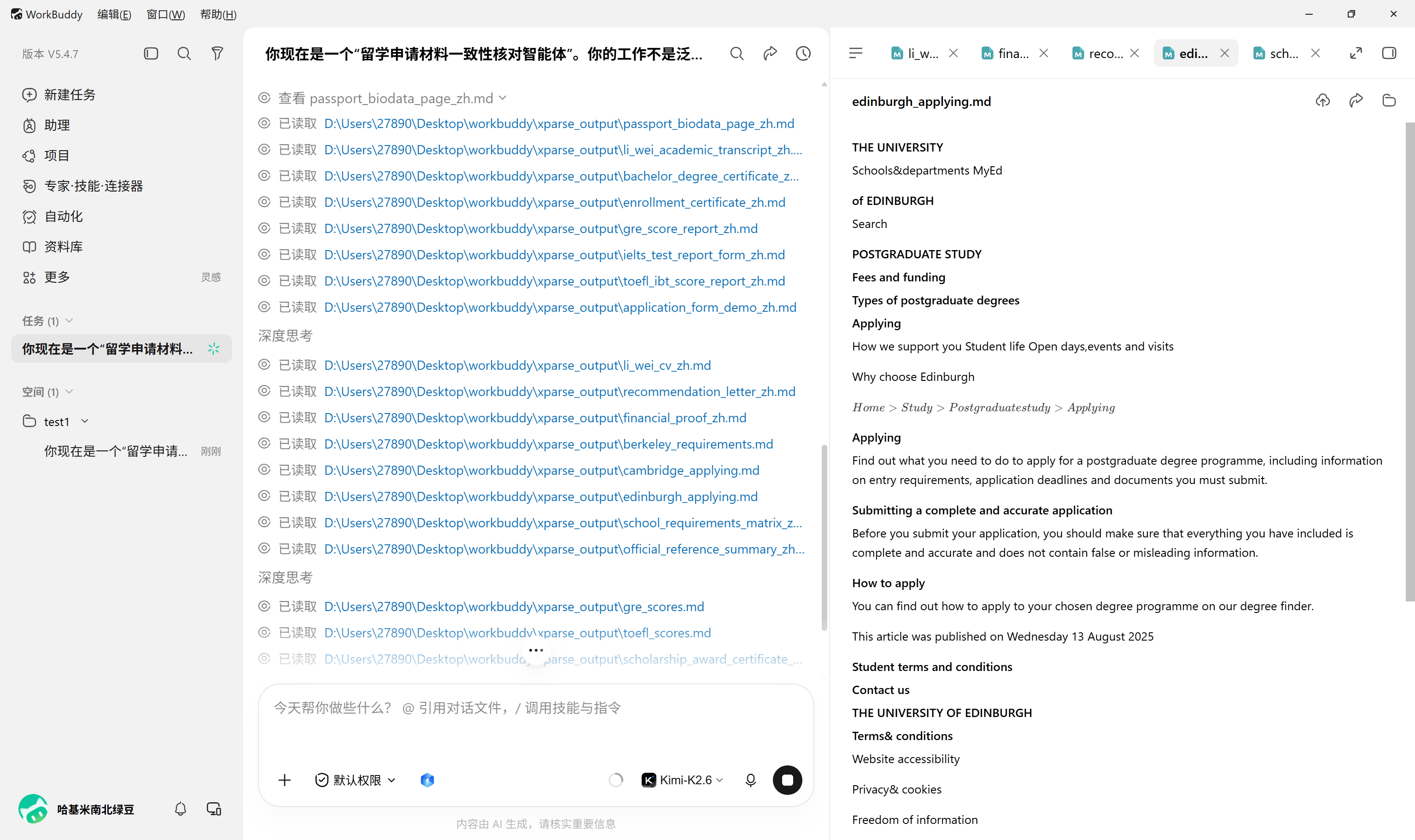This screenshot has width=1415, height=840.
Task: Switch to the reco... file tab
Action: (x=1097, y=53)
